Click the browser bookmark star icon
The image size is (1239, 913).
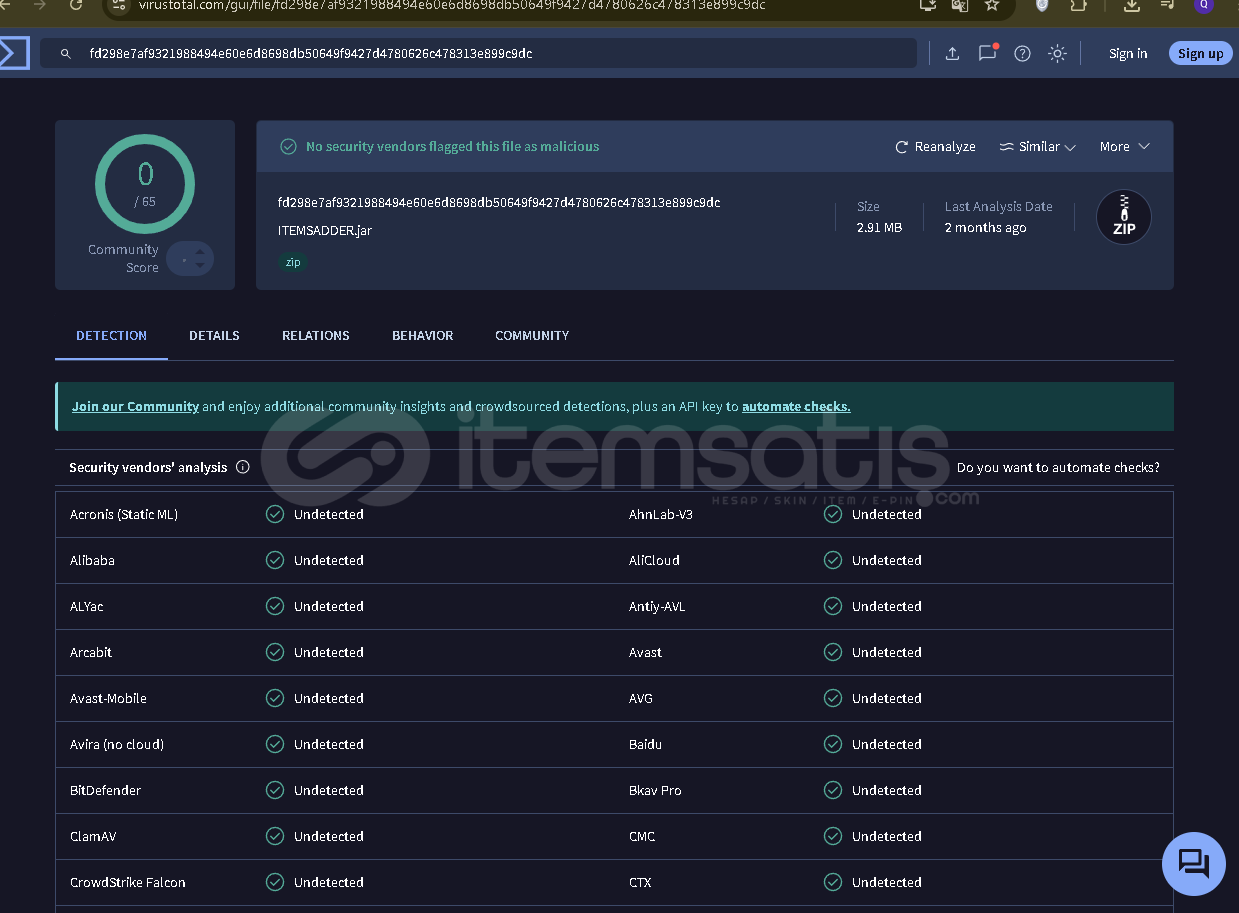click(992, 5)
